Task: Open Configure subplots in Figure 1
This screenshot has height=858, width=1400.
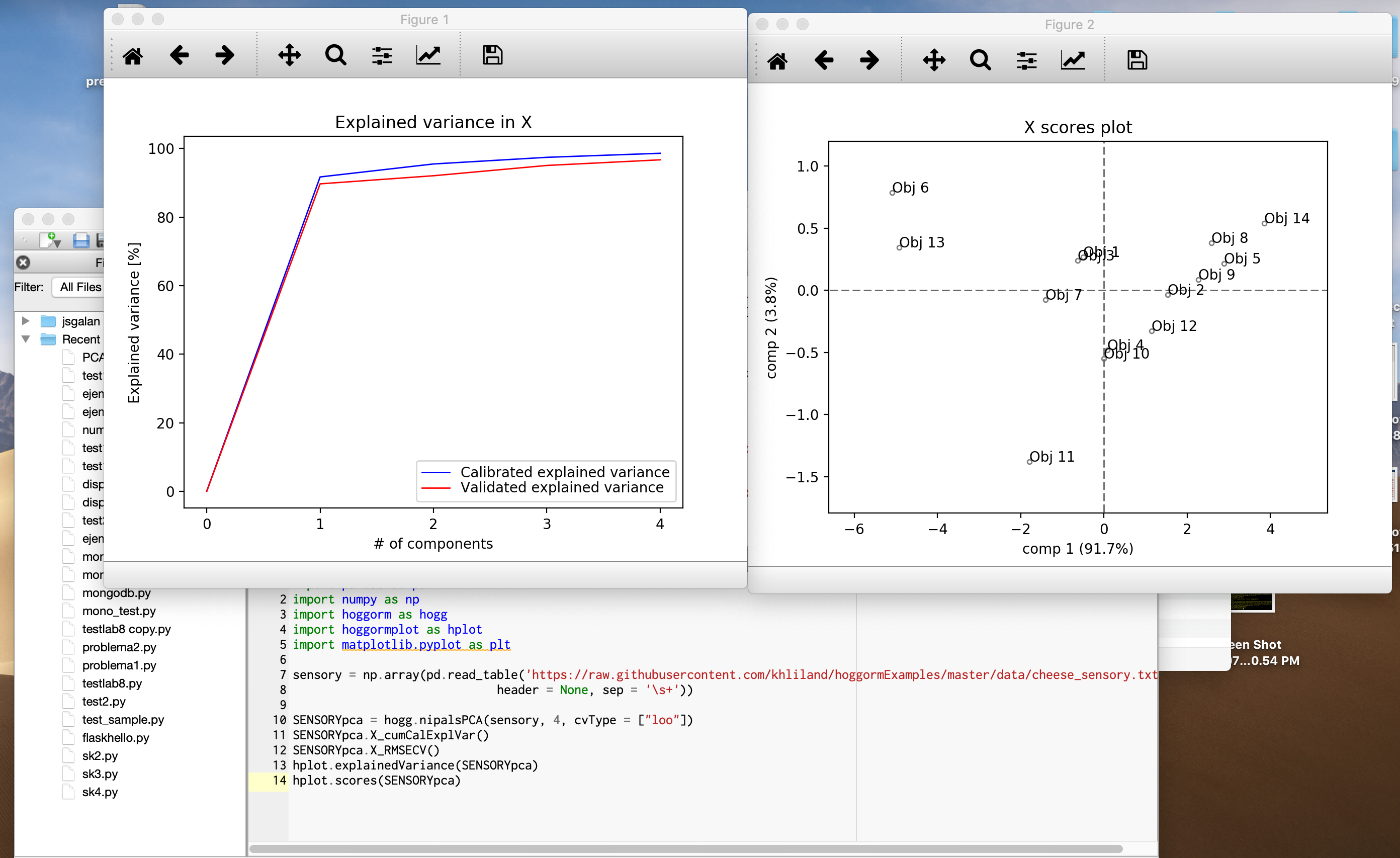Action: 382,56
